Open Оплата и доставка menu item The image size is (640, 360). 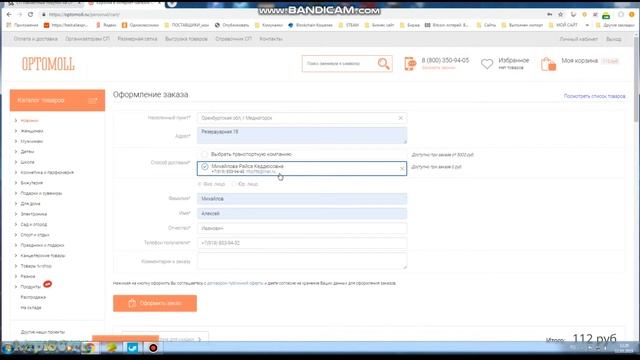36,39
